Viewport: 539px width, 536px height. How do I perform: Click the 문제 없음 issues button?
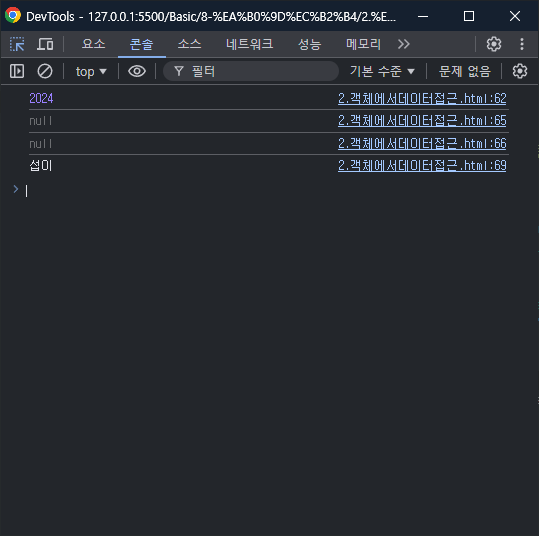464,71
